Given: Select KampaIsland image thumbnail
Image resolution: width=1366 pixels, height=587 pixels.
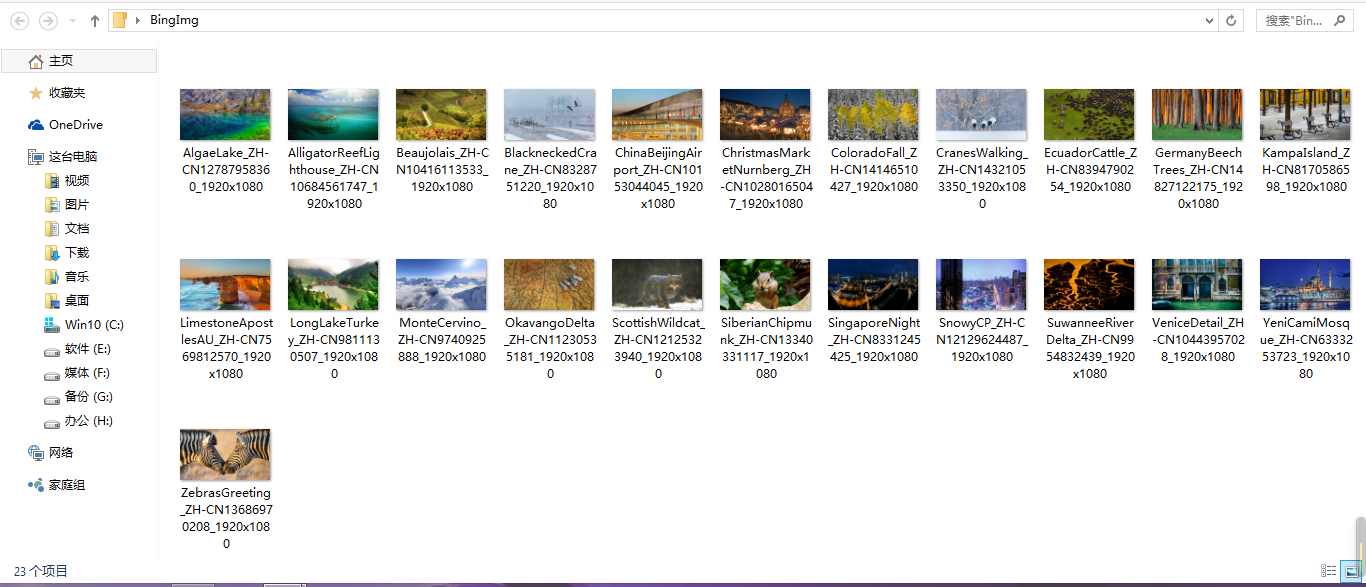Looking at the screenshot, I should tap(1305, 115).
